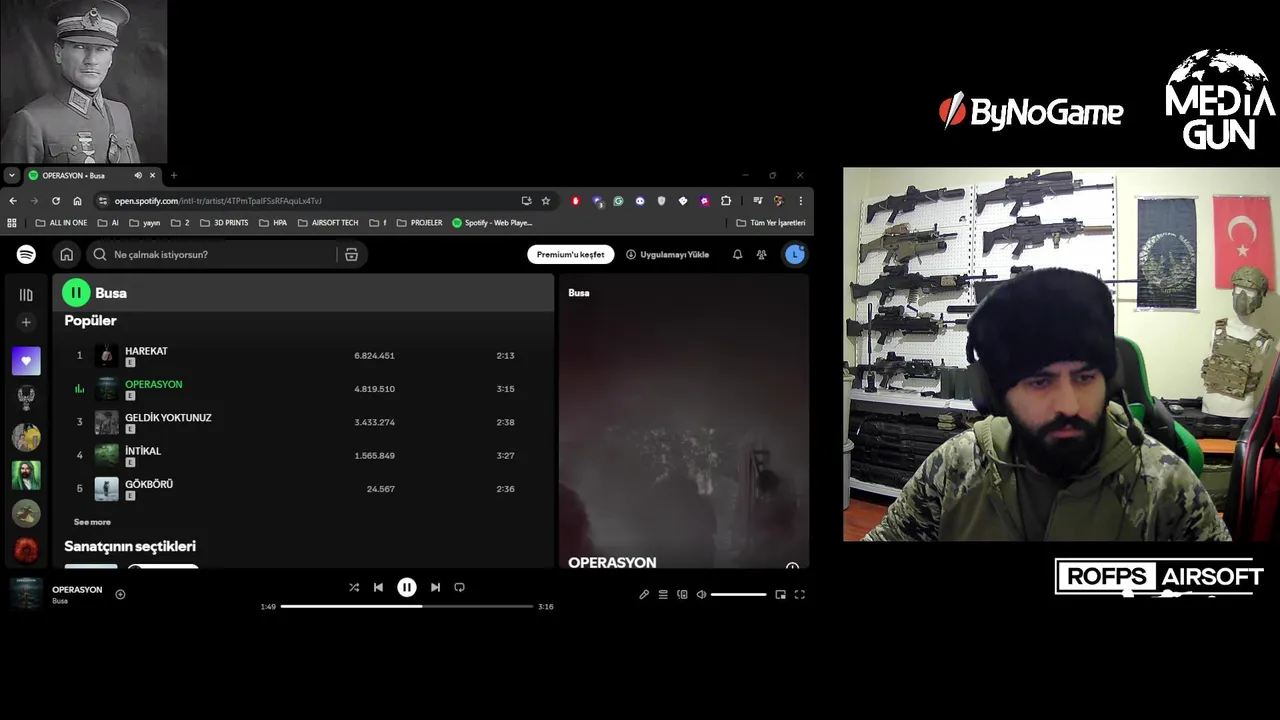Screen dimensions: 1280x720
Task: Expand the list with See more
Action: click(x=92, y=522)
